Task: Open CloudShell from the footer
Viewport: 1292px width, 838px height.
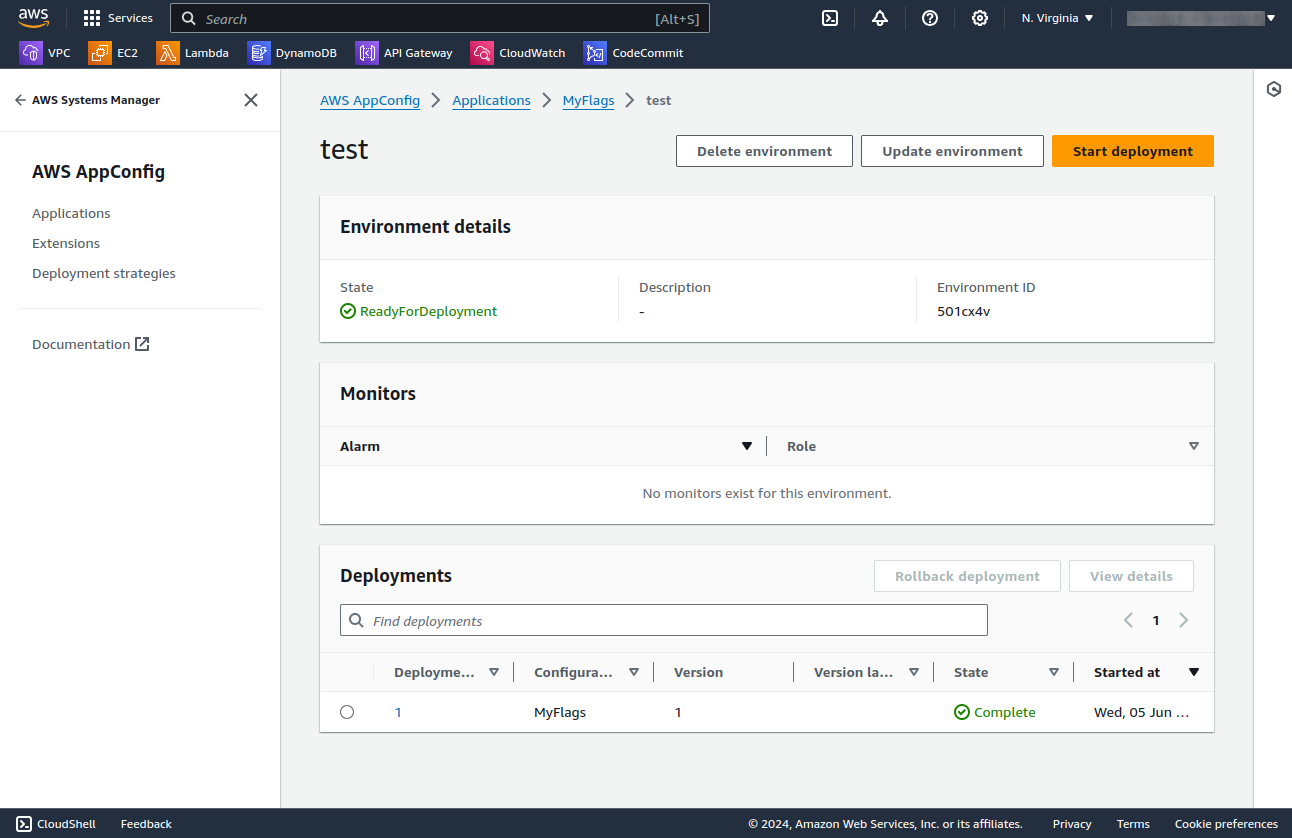Action: (x=56, y=824)
